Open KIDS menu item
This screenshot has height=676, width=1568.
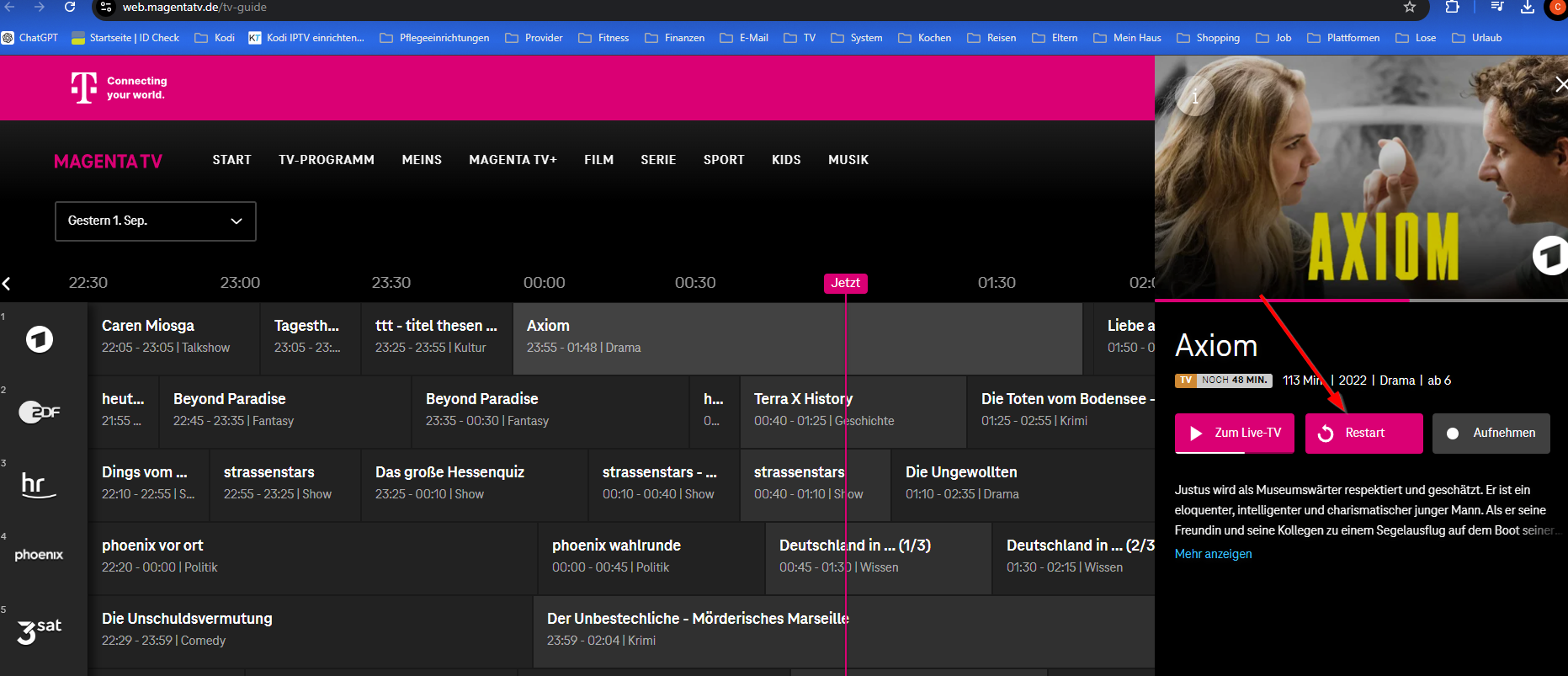pyautogui.click(x=786, y=160)
